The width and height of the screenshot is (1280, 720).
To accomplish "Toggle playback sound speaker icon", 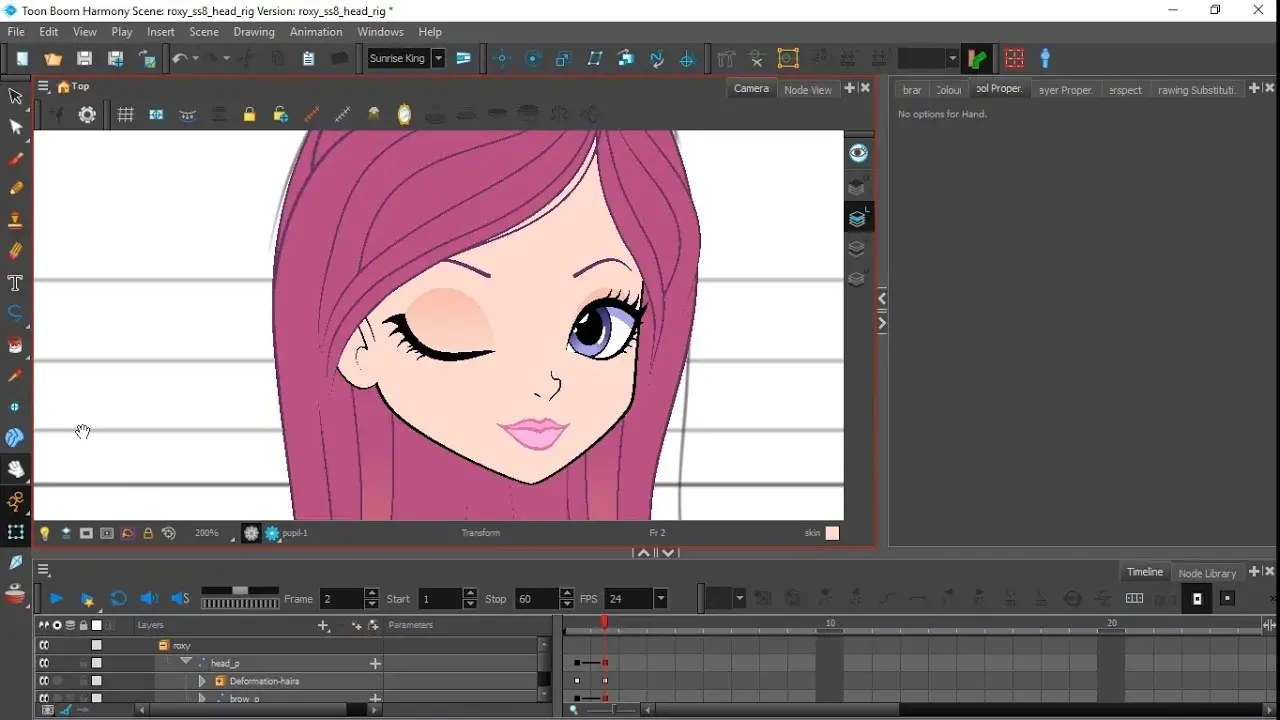I will tap(149, 599).
